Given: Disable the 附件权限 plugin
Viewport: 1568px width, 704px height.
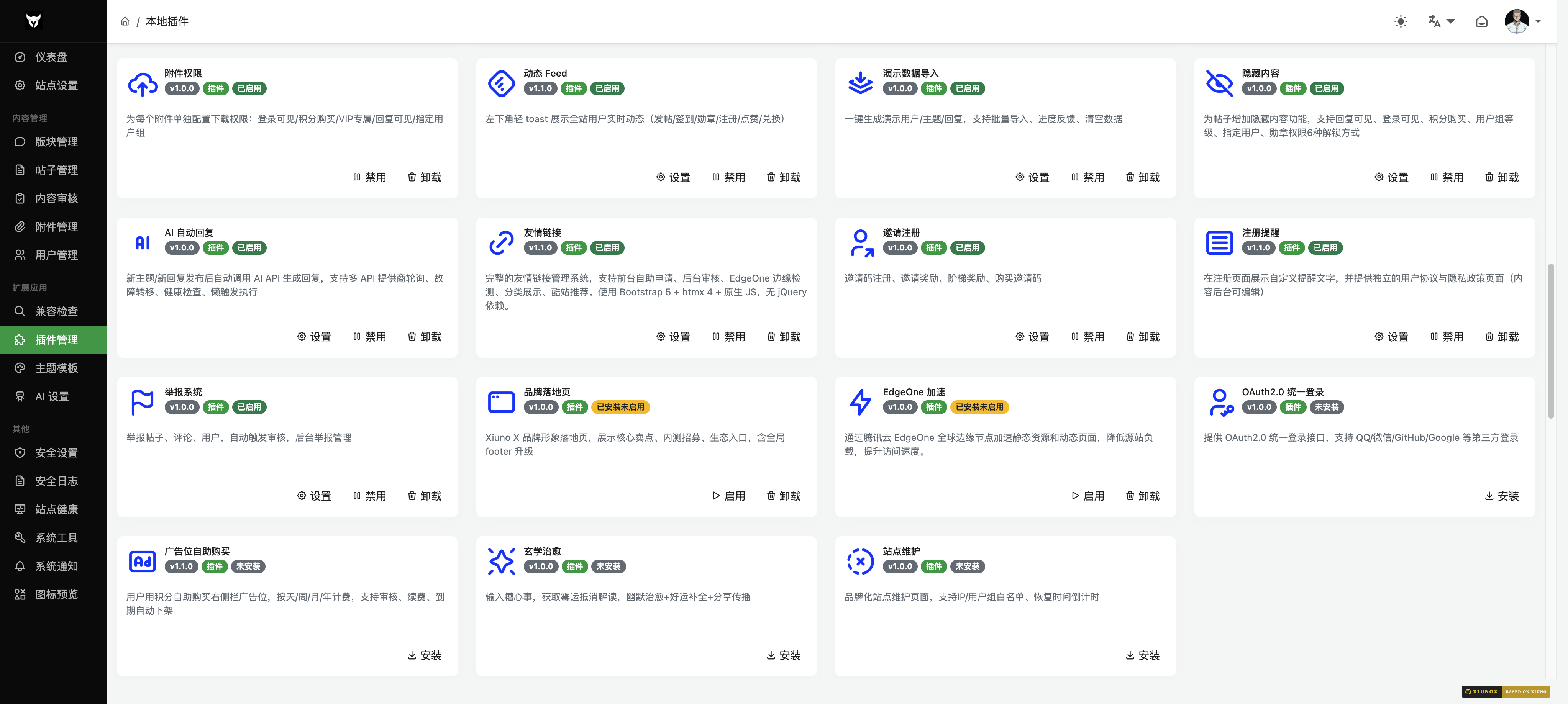Looking at the screenshot, I should coord(369,177).
